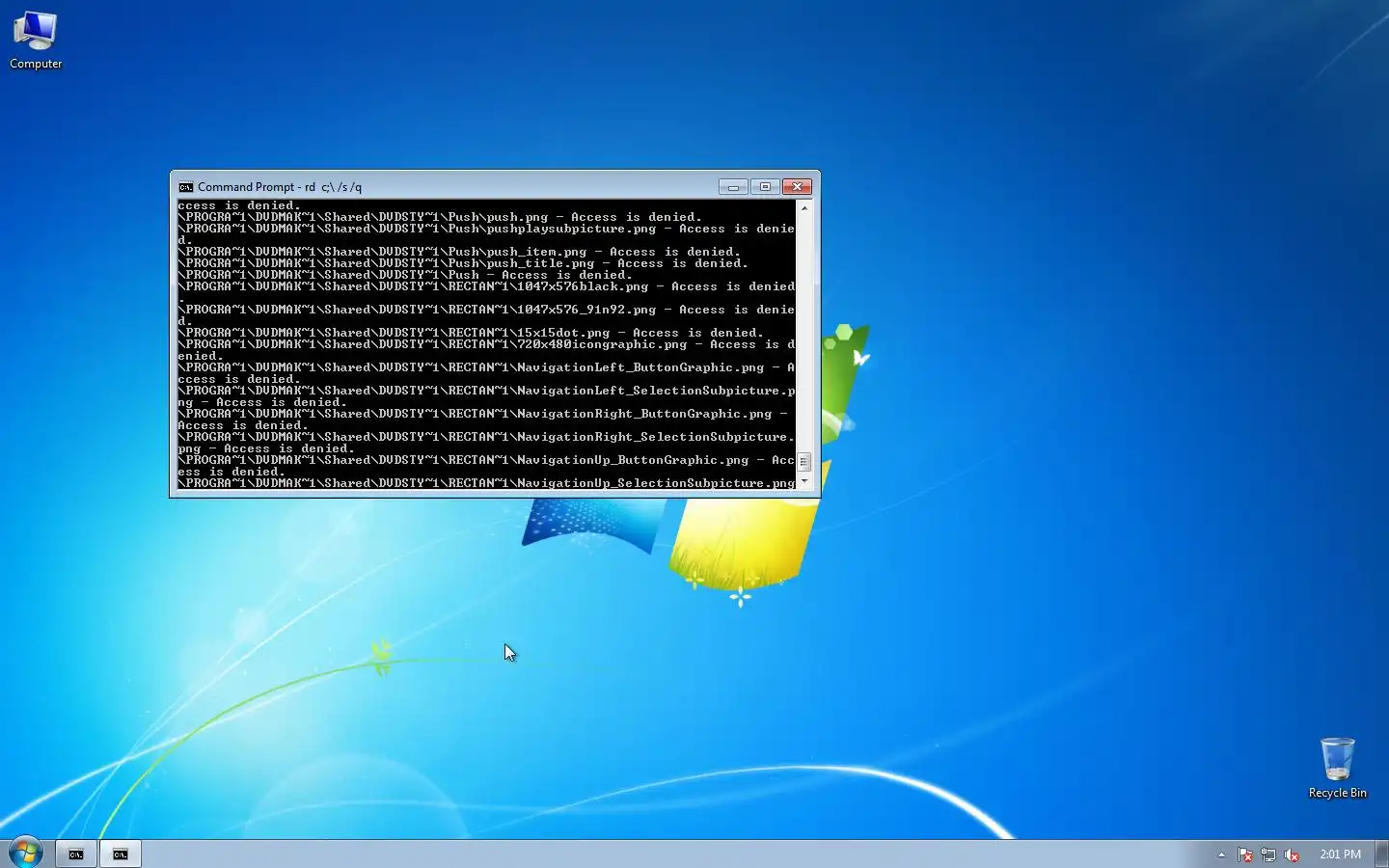Click the 'push_title.png' output line

[x=463, y=263]
